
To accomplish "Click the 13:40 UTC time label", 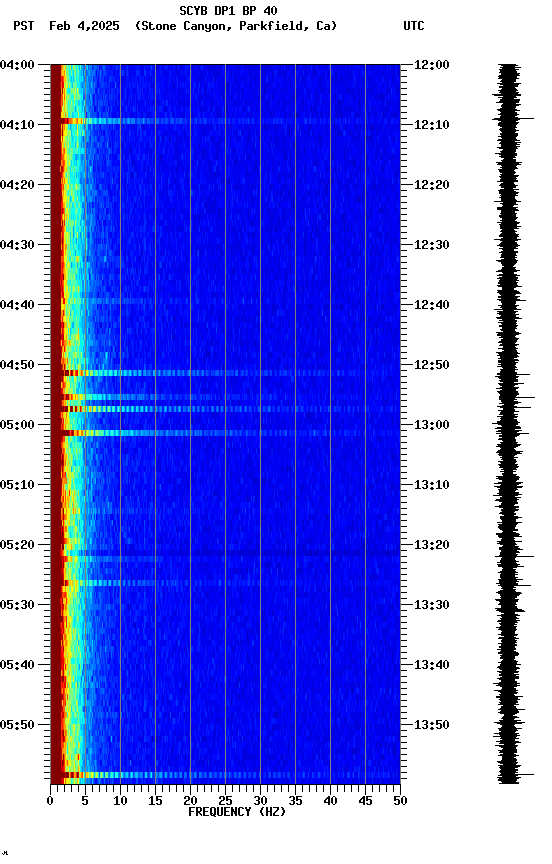I will click(431, 665).
